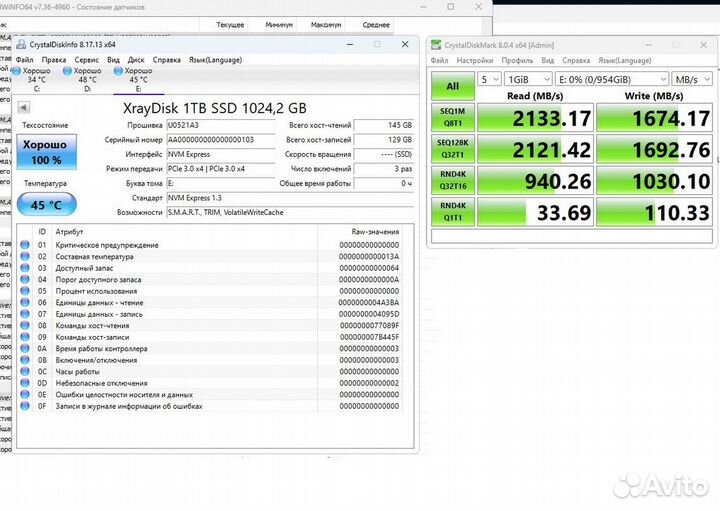Click the Raw-значения column header
This screenshot has width=720, height=511.
(x=375, y=232)
